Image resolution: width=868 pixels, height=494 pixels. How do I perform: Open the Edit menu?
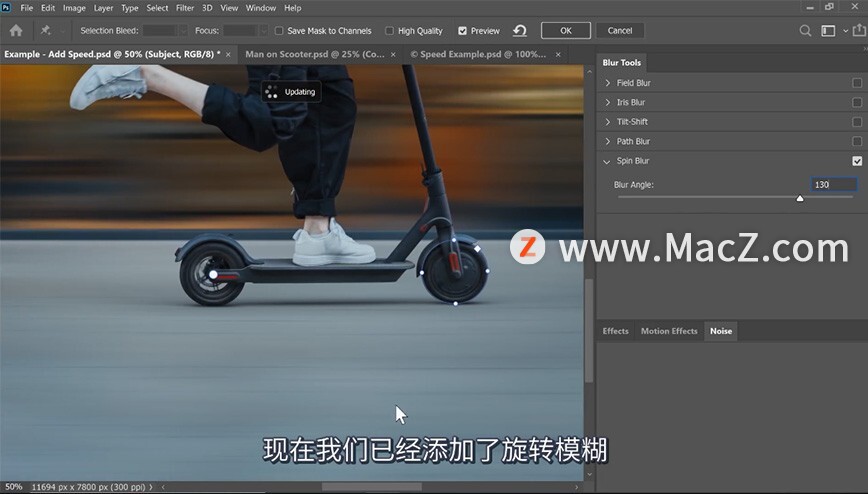pyautogui.click(x=48, y=8)
